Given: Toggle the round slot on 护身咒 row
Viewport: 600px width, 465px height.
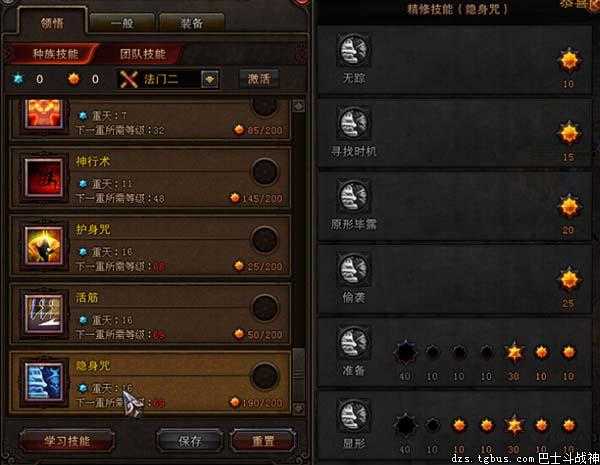Looking at the screenshot, I should (x=265, y=240).
